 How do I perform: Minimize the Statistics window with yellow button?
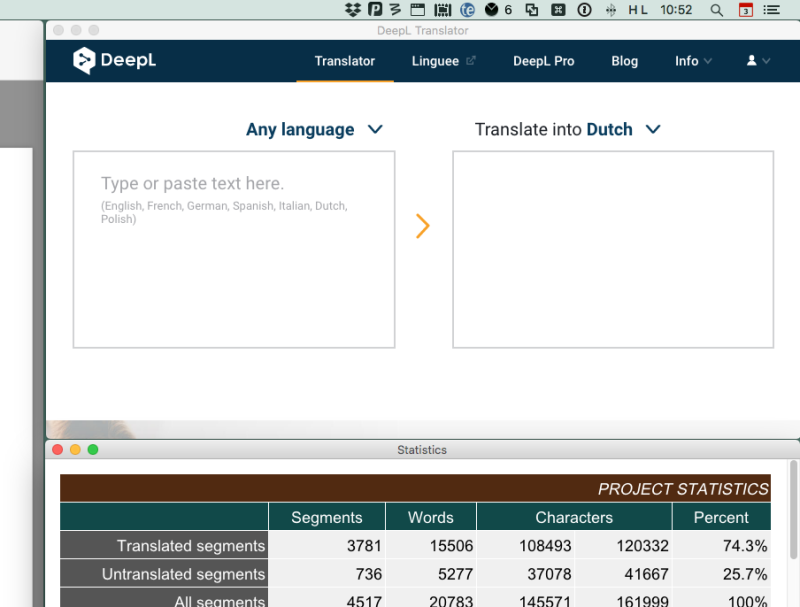75,449
